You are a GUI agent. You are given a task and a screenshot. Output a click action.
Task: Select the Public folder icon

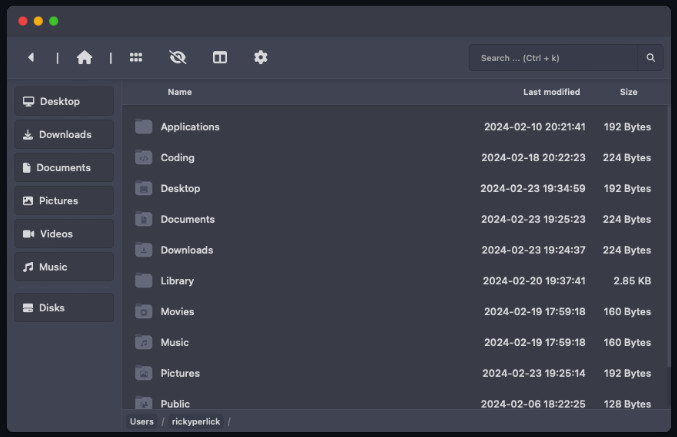click(x=143, y=403)
